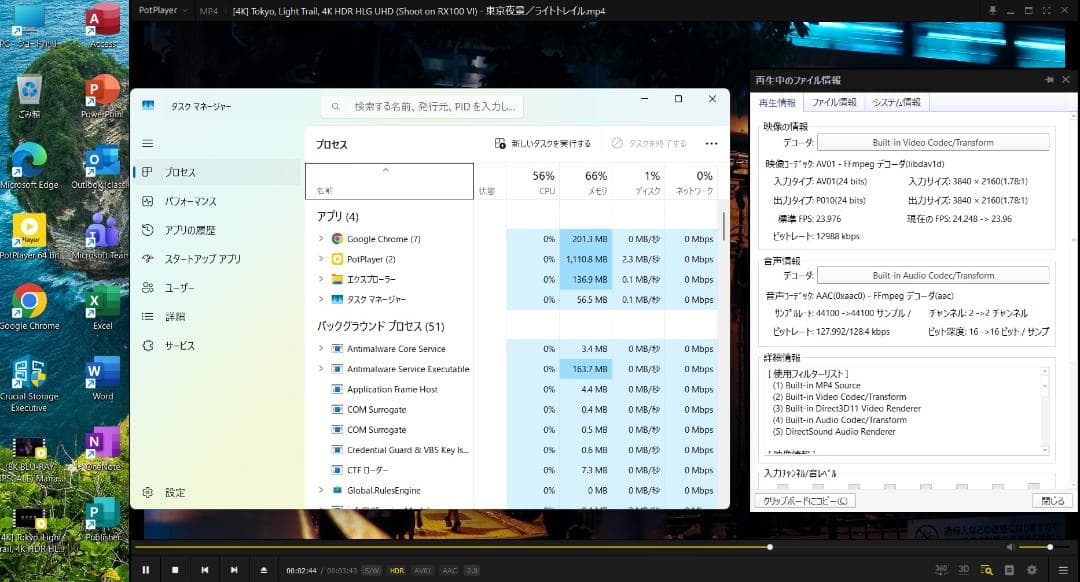Image resolution: width=1080 pixels, height=582 pixels.
Task: Open PotPlayer settings with the gear icon
Action: tap(1032, 569)
